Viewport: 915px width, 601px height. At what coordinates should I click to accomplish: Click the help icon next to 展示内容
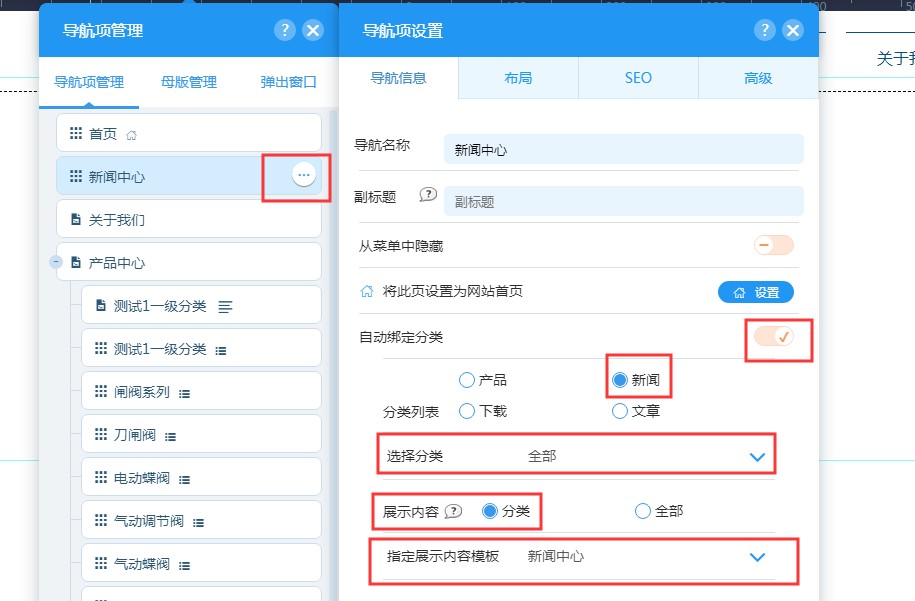[x=454, y=511]
